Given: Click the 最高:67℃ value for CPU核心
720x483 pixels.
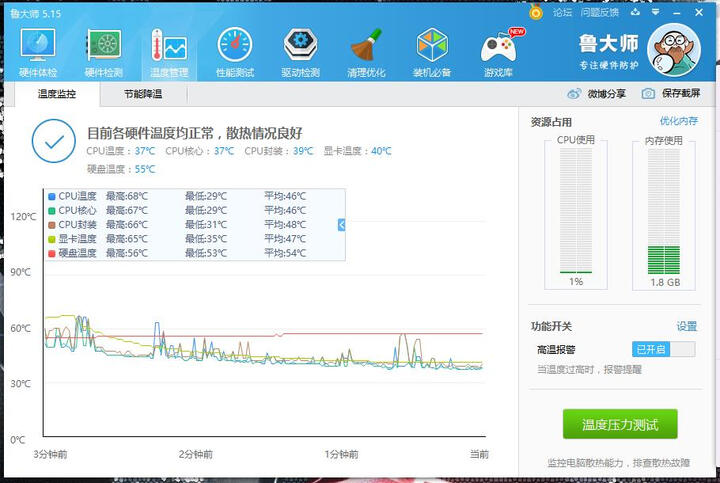Looking at the screenshot, I should coord(127,211).
